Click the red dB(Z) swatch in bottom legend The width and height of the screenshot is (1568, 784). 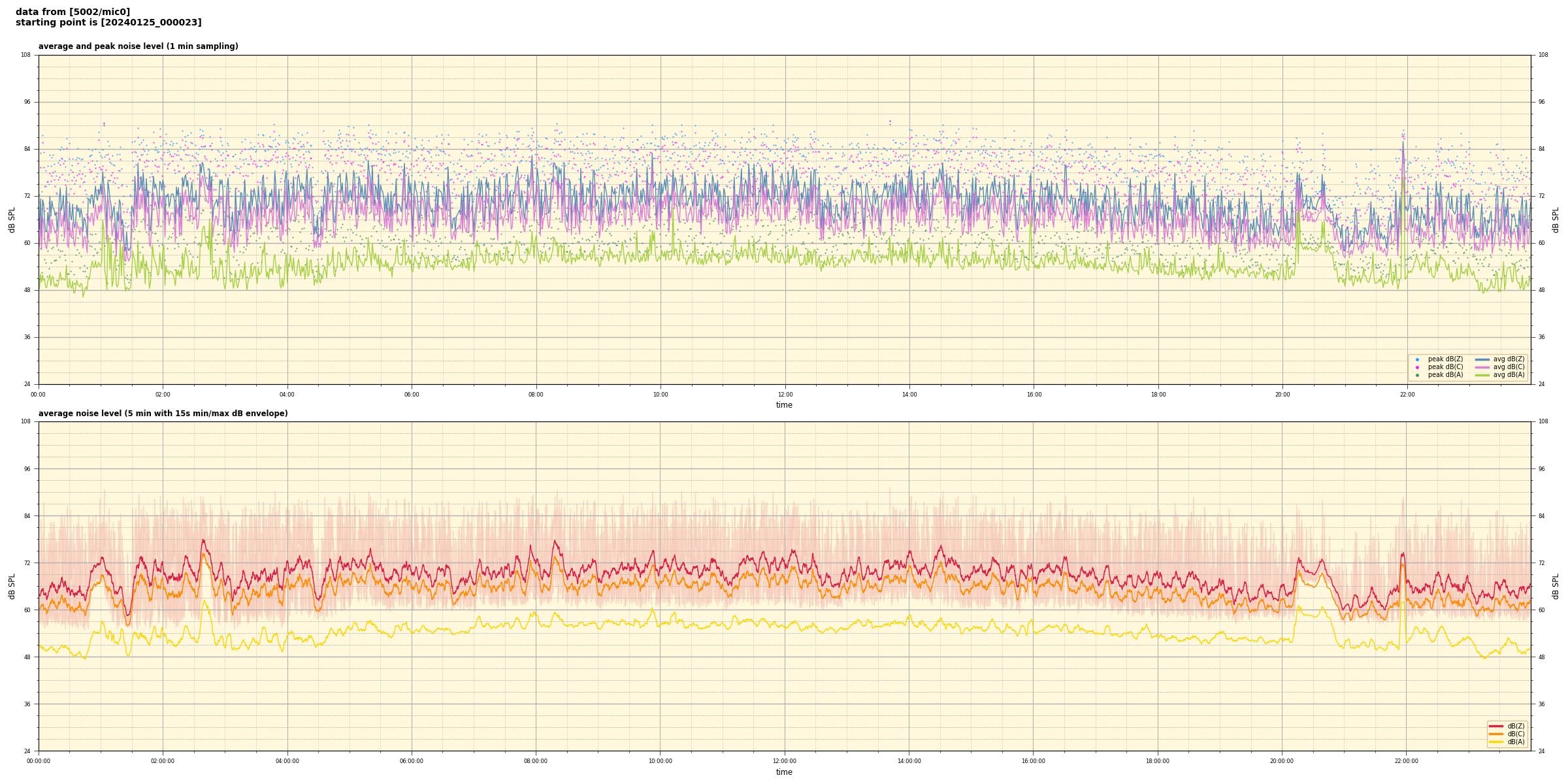click(1495, 726)
